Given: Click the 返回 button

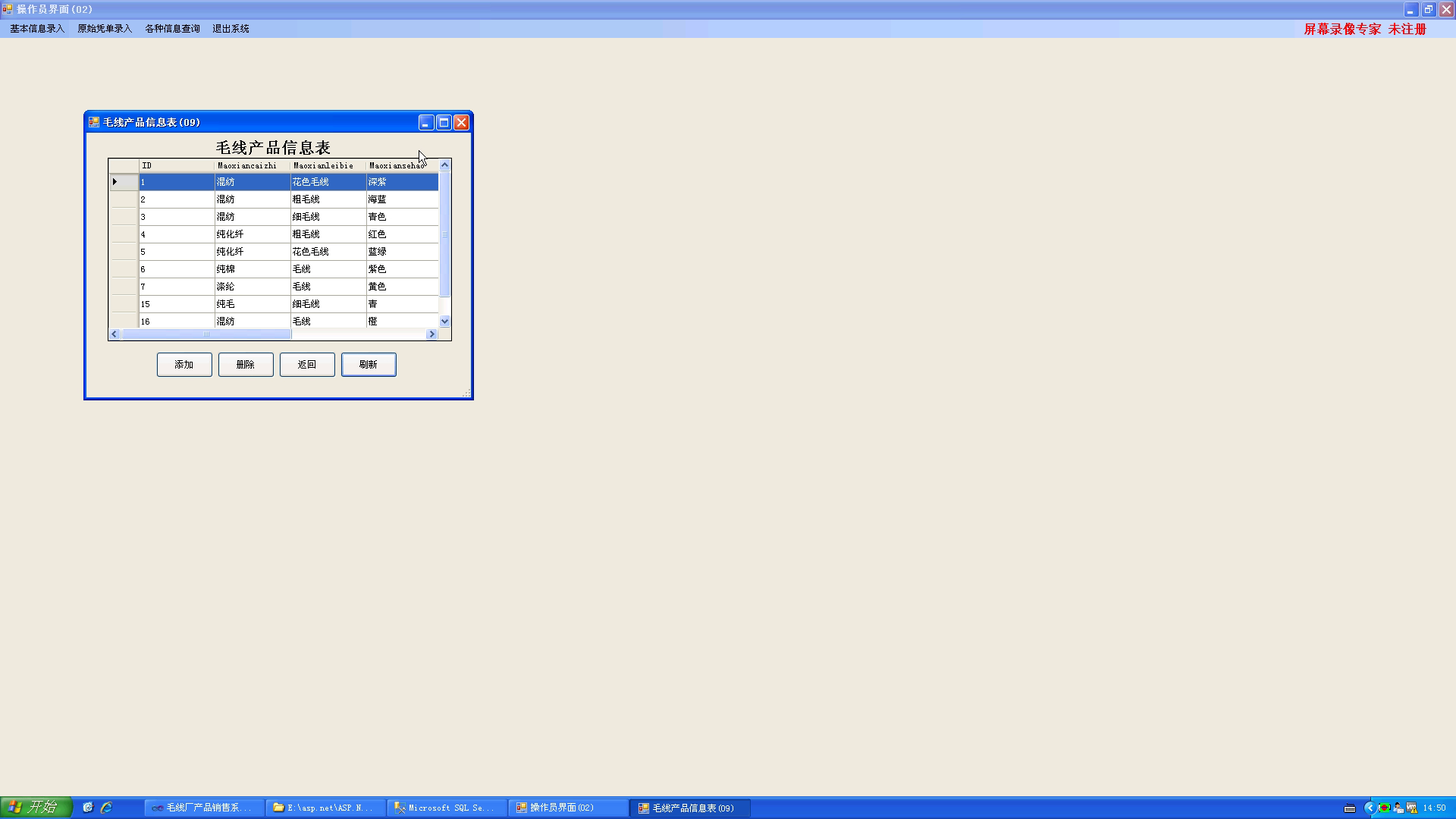Looking at the screenshot, I should (x=307, y=365).
